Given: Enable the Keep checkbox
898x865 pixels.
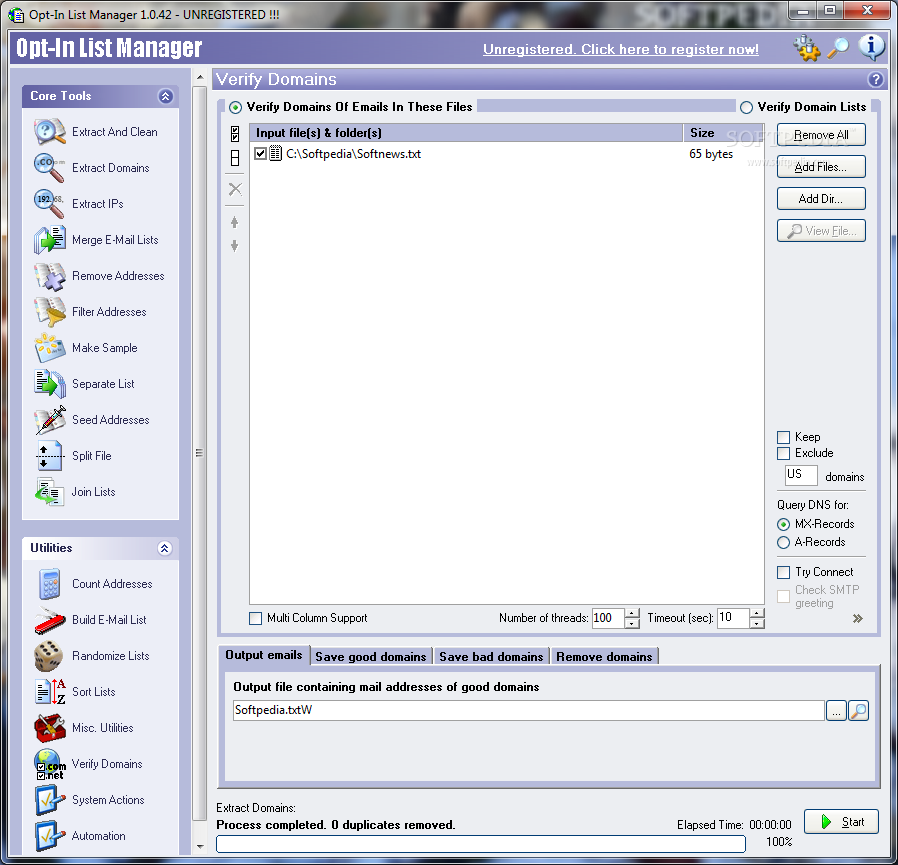Looking at the screenshot, I should click(783, 437).
